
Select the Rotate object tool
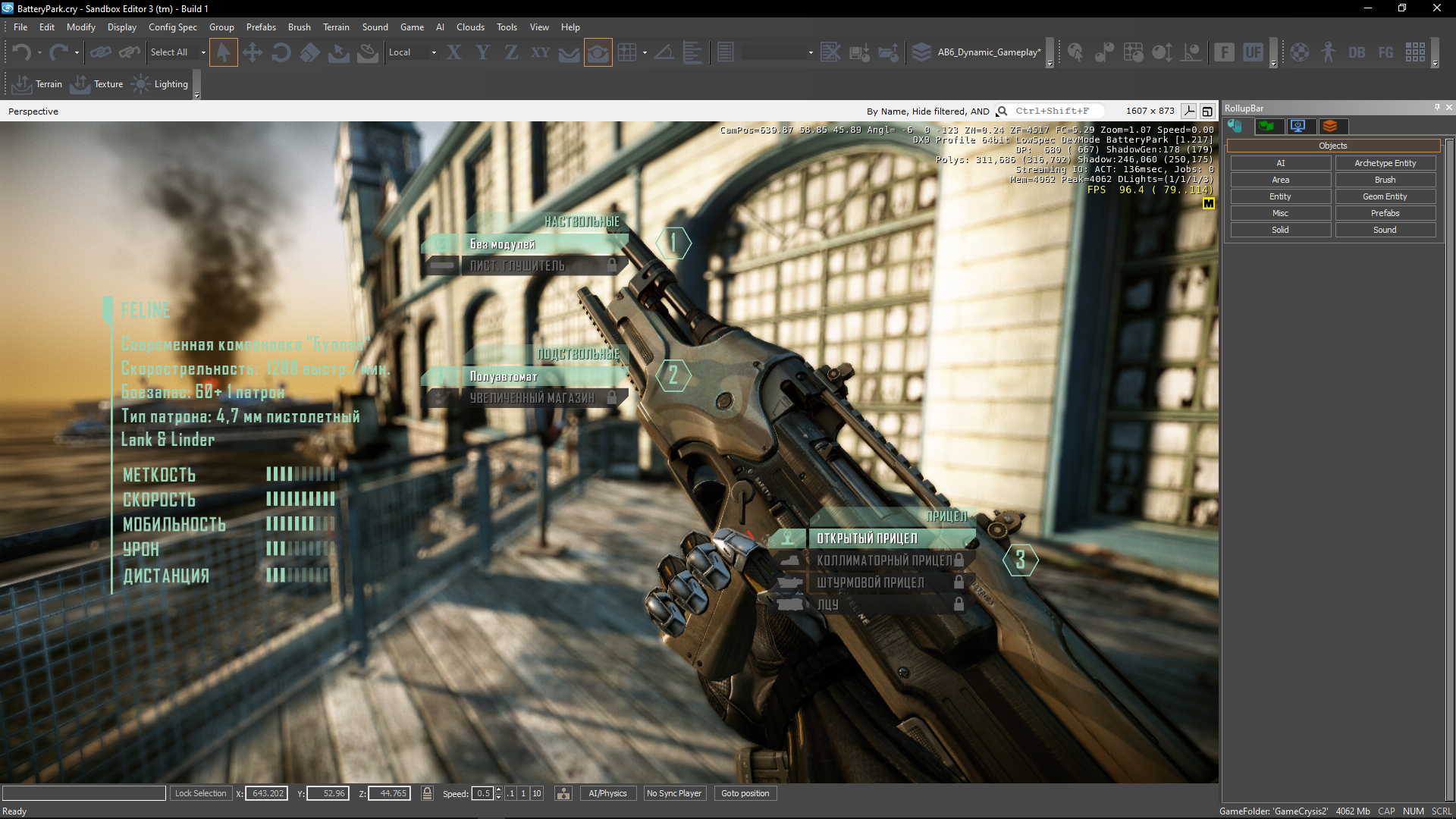click(x=281, y=52)
